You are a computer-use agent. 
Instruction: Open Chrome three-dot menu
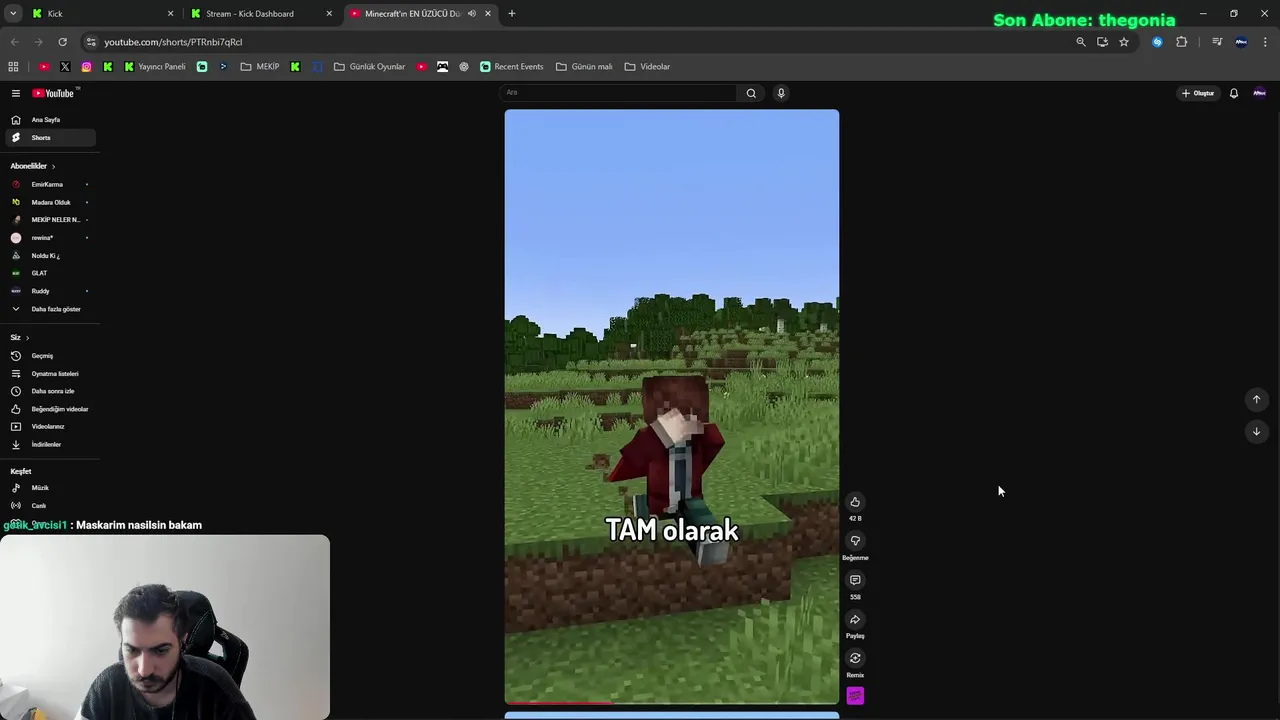click(1265, 42)
